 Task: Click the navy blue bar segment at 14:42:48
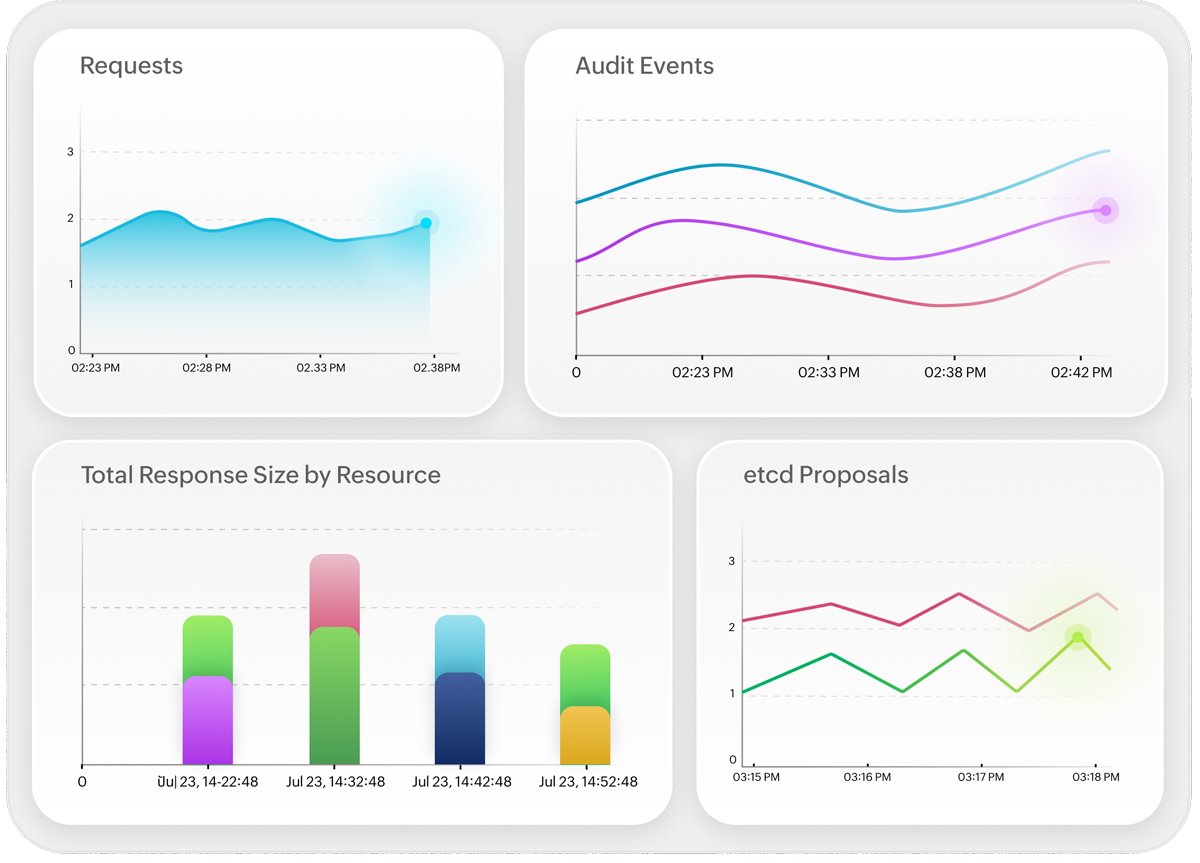(x=460, y=720)
